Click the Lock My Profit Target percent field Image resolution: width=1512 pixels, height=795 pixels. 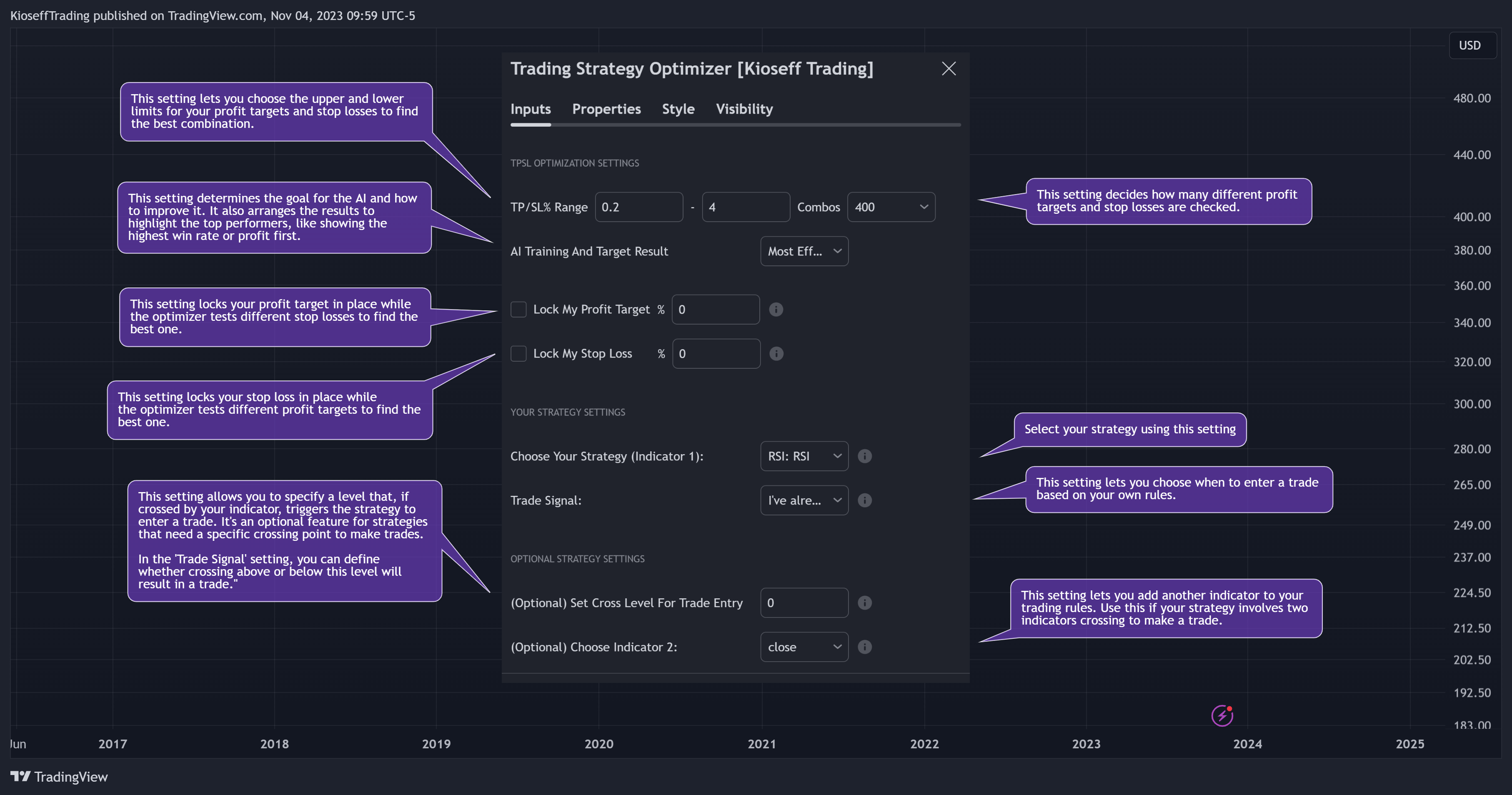click(x=716, y=309)
